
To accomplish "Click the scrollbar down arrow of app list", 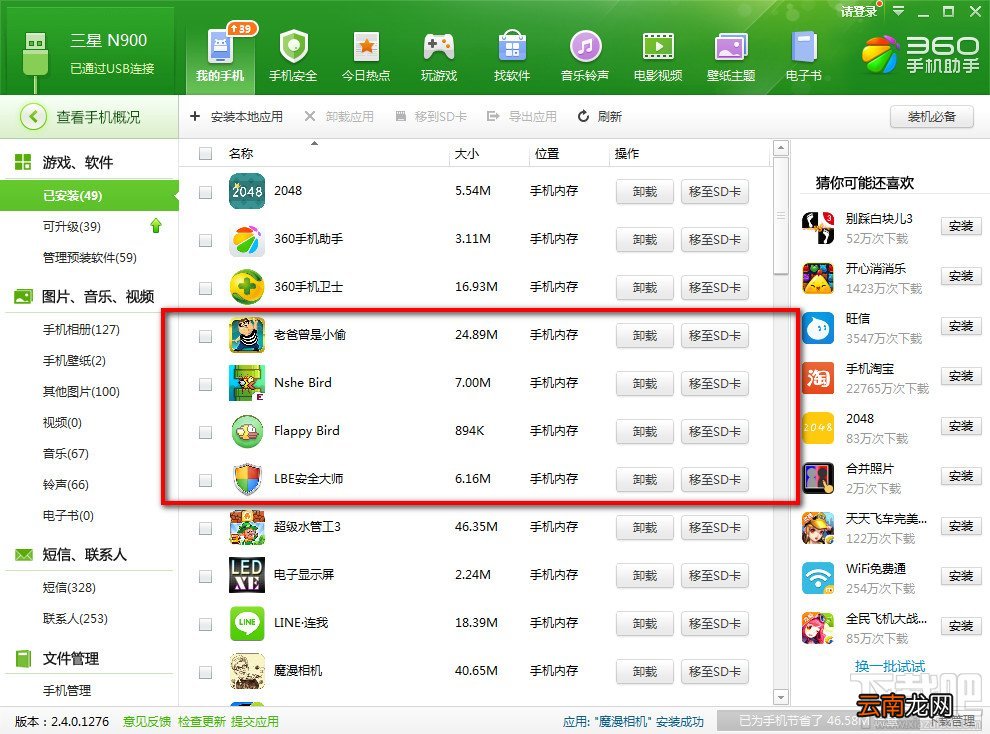I will pyautogui.click(x=781, y=697).
